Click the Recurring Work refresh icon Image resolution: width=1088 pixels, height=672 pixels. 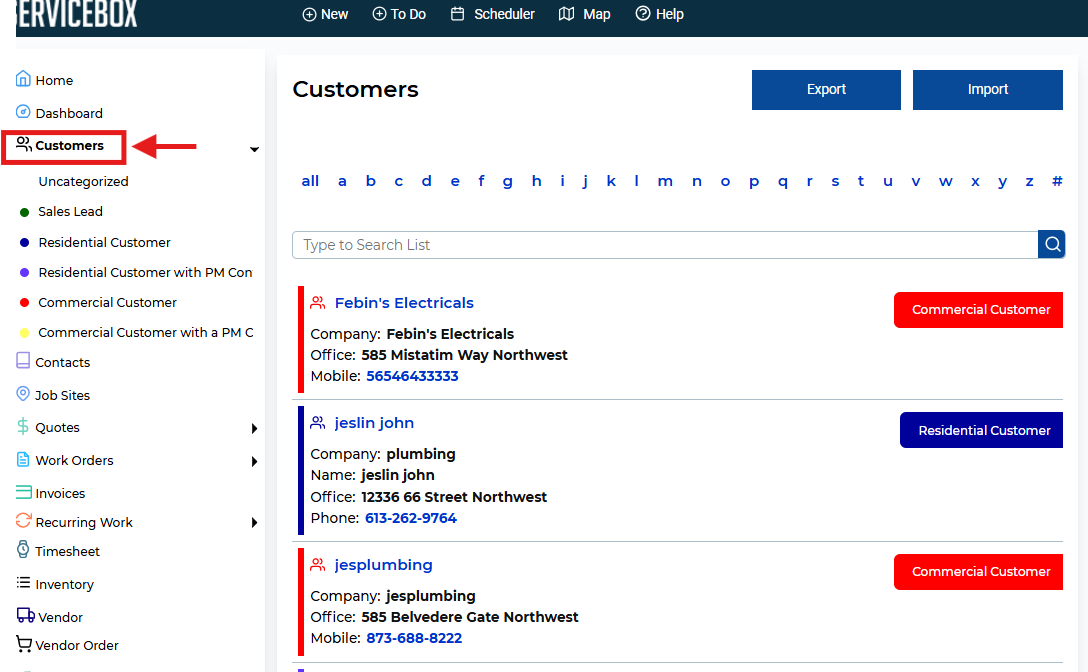pyautogui.click(x=23, y=521)
